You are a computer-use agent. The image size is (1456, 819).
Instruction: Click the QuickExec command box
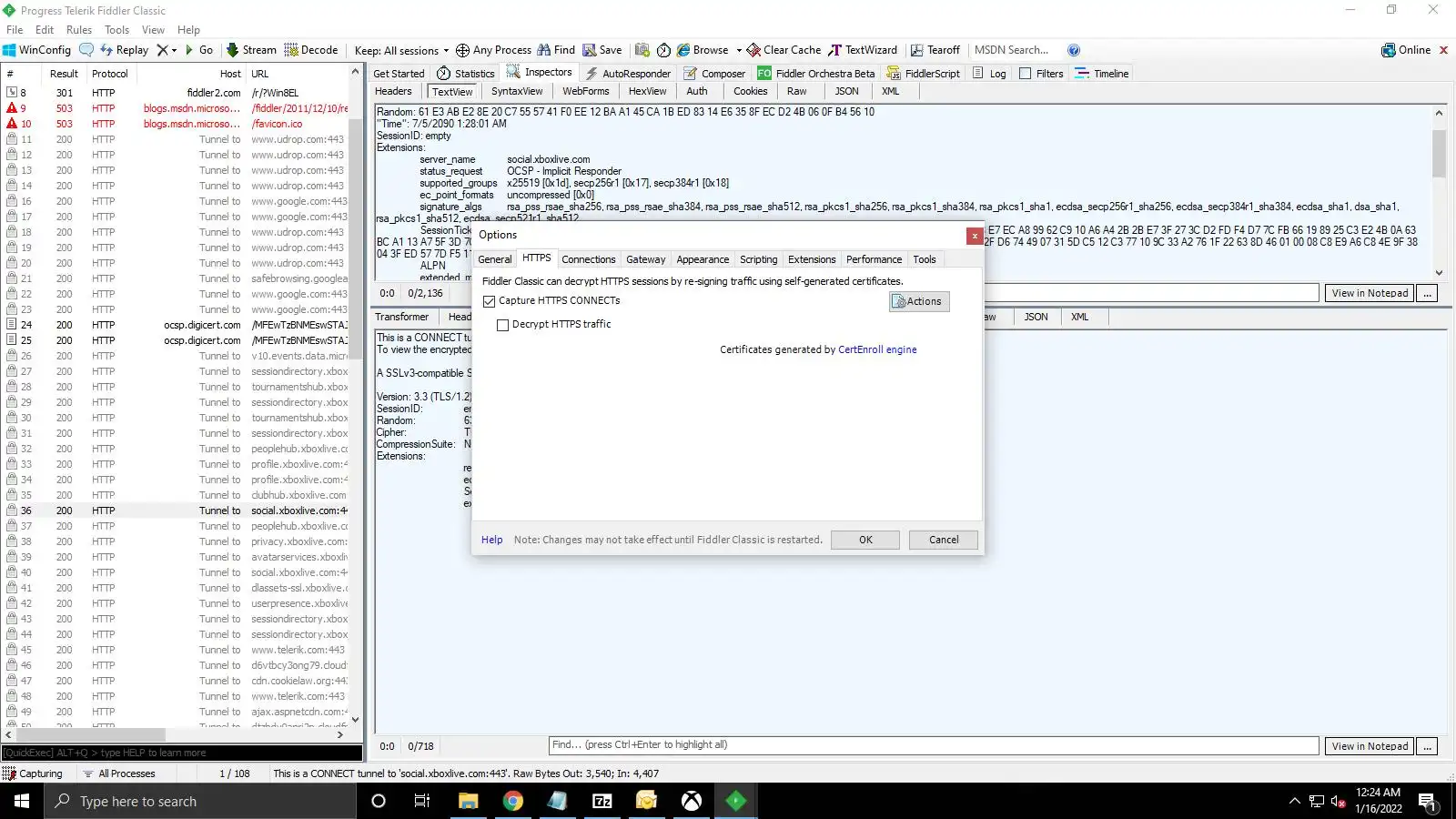click(182, 753)
